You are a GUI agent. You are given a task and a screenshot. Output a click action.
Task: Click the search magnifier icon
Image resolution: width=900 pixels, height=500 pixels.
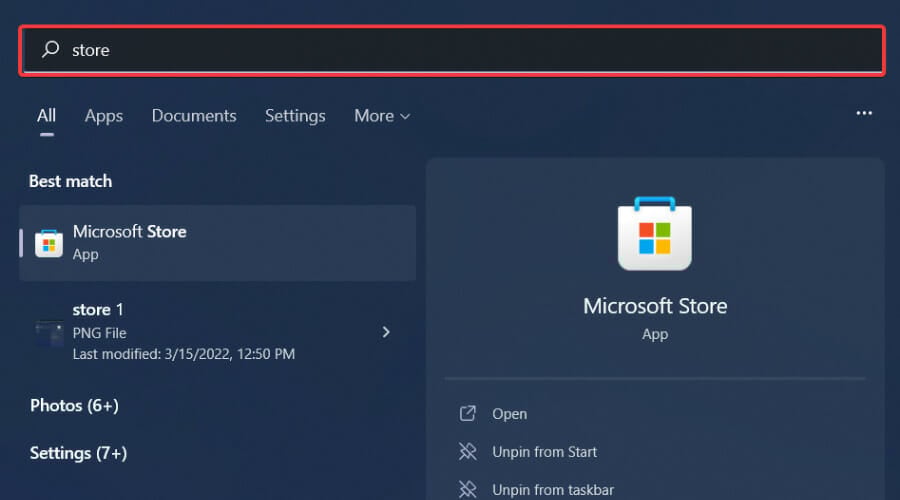pos(51,49)
